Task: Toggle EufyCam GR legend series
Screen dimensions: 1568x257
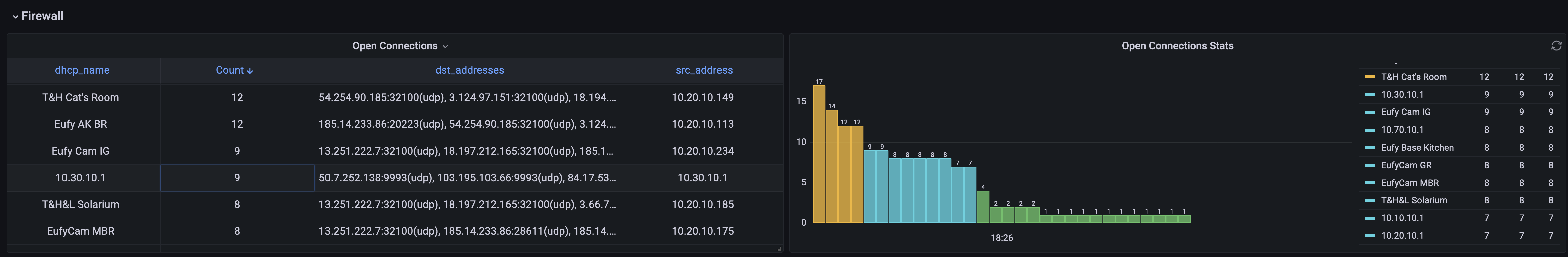Action: (1406, 165)
